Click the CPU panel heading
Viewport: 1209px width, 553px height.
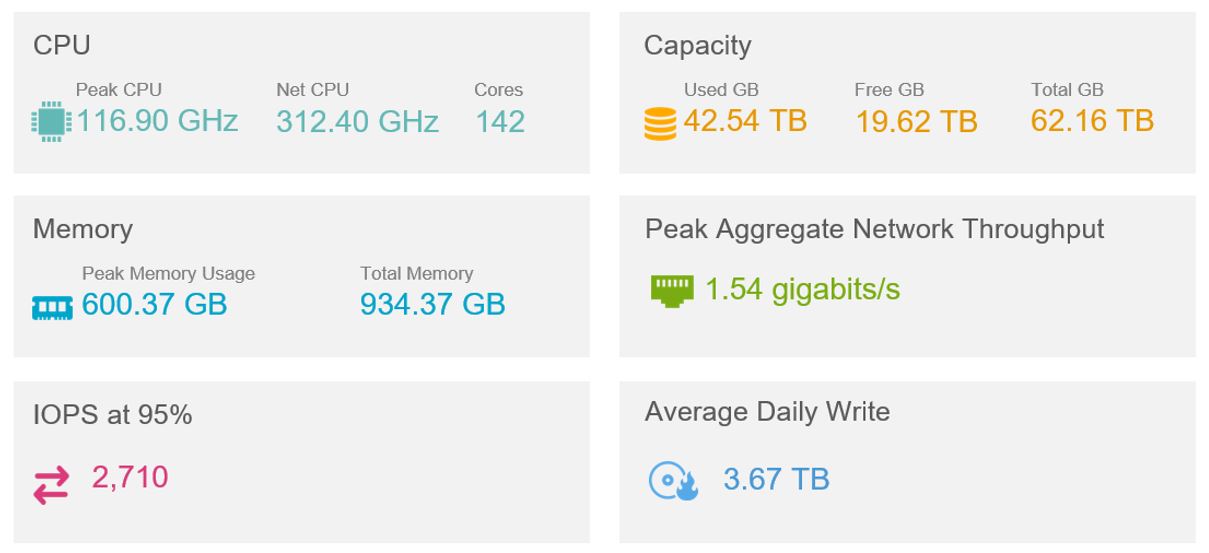point(62,45)
